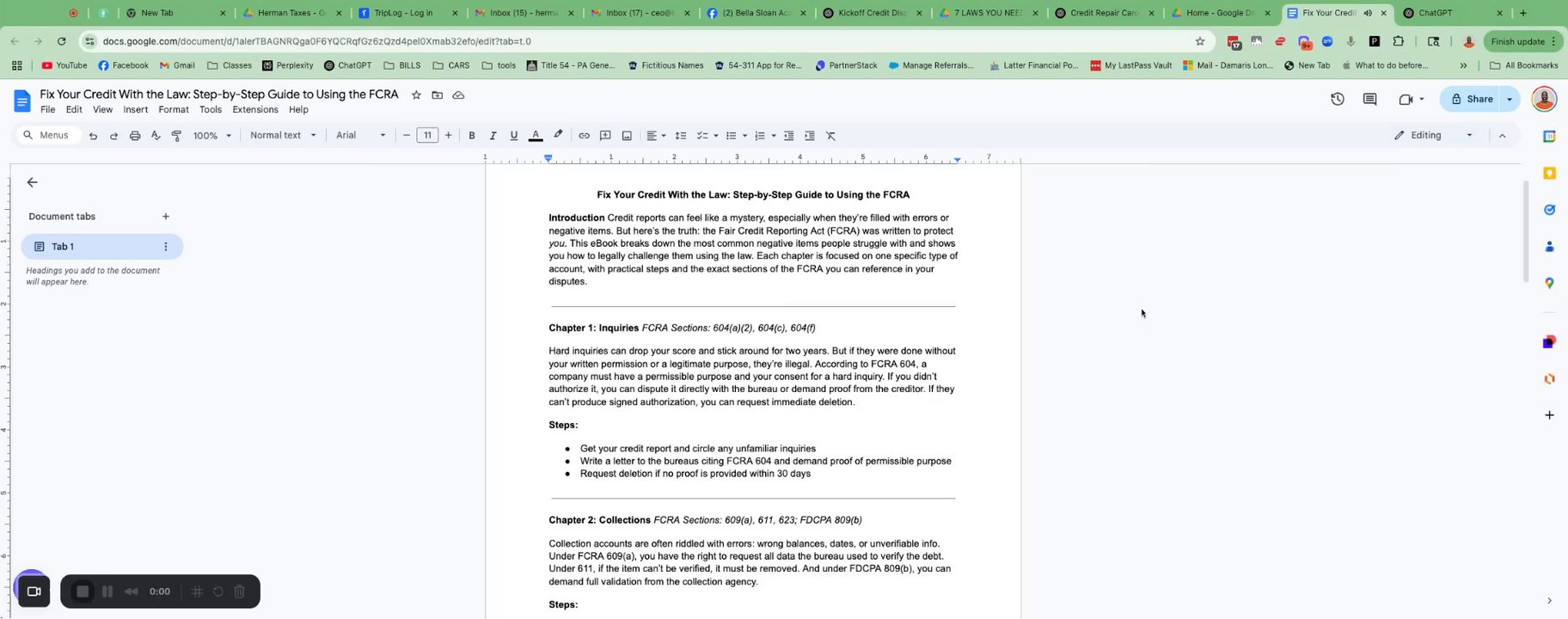Open the Perplexity bookmark
This screenshot has width=1568, height=619.
pyautogui.click(x=288, y=65)
